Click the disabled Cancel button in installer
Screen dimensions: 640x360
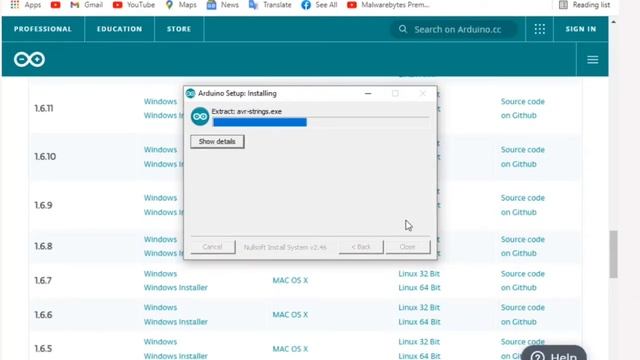pos(213,247)
